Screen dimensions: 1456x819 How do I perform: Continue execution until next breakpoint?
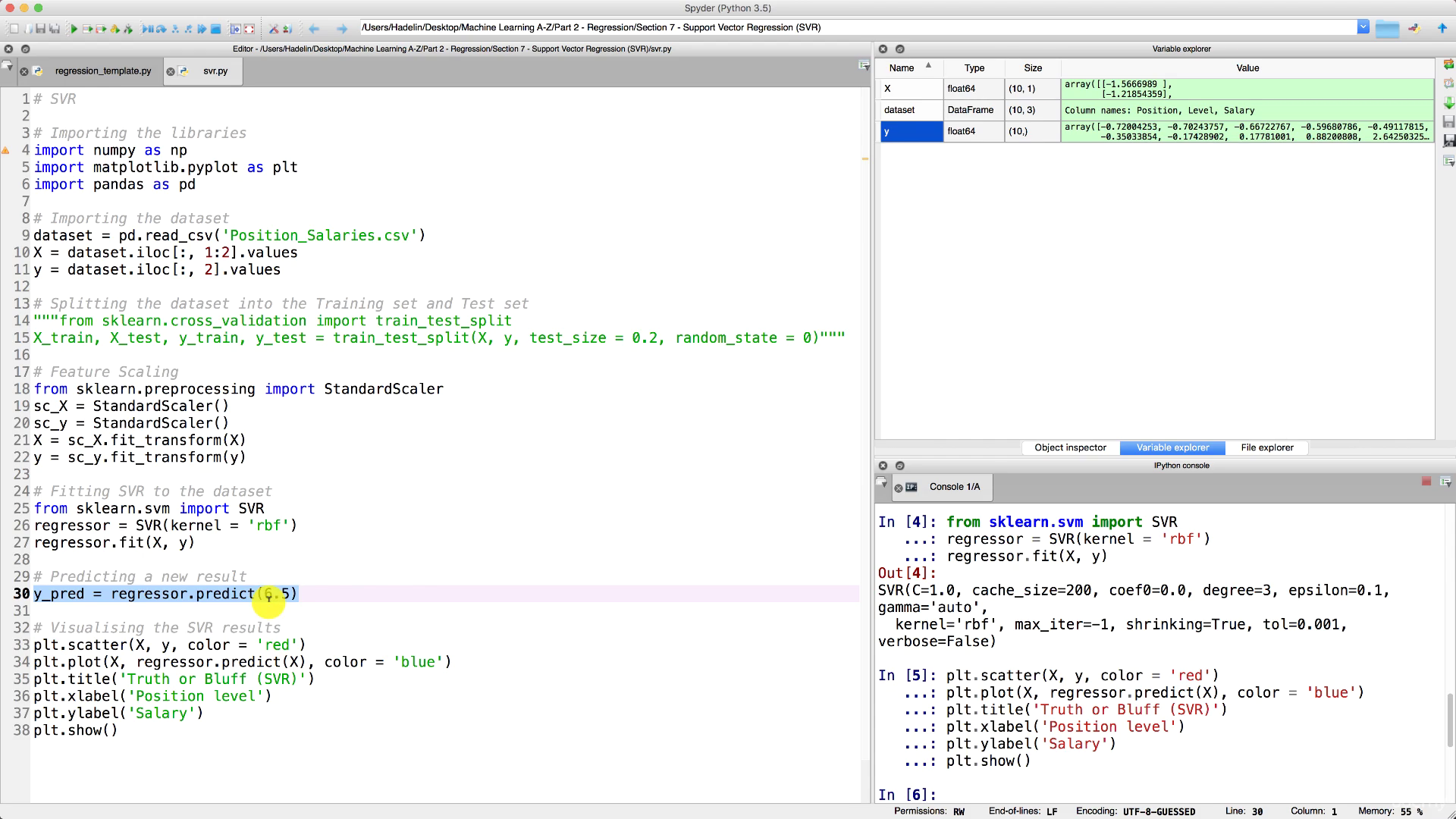[x=202, y=29]
